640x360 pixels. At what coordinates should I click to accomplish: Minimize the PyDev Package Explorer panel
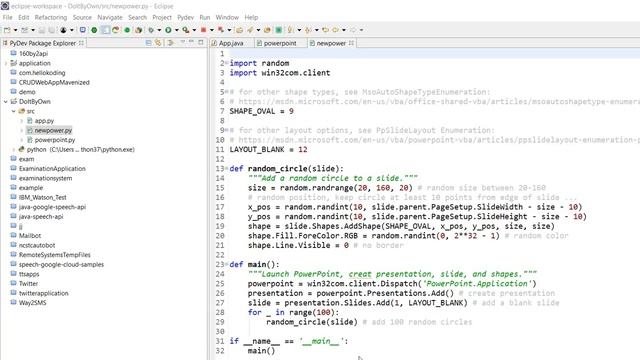(191, 42)
